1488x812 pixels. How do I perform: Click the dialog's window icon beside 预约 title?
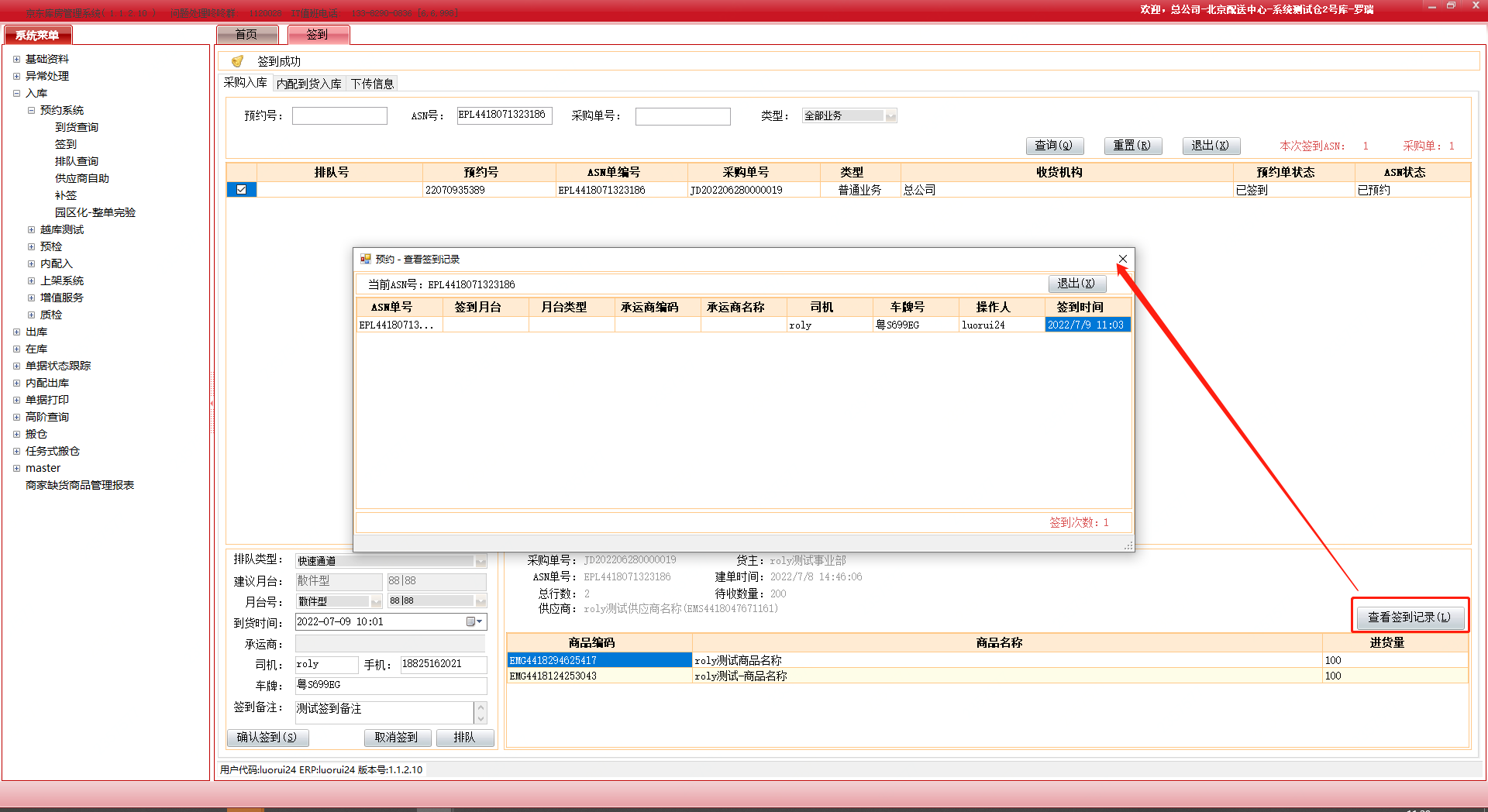[365, 259]
